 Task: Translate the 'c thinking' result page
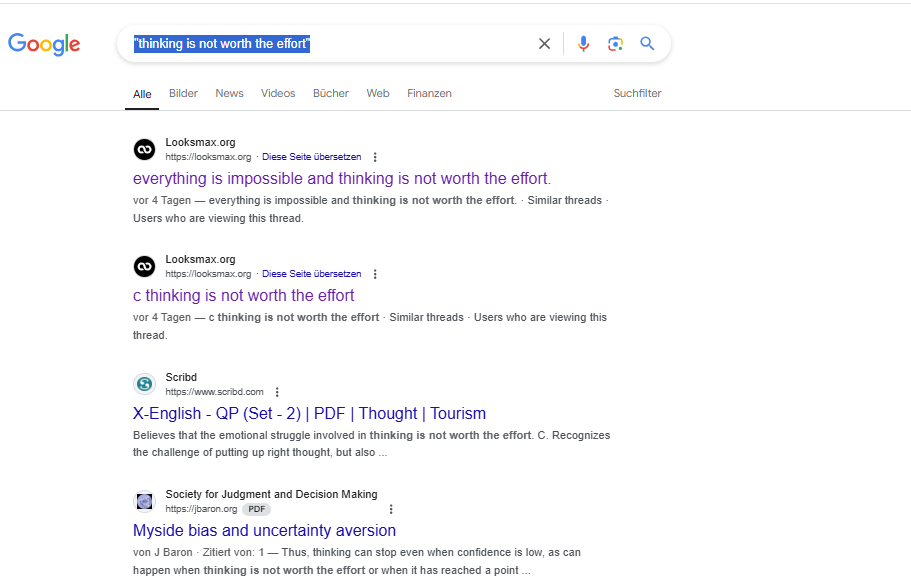click(311, 274)
